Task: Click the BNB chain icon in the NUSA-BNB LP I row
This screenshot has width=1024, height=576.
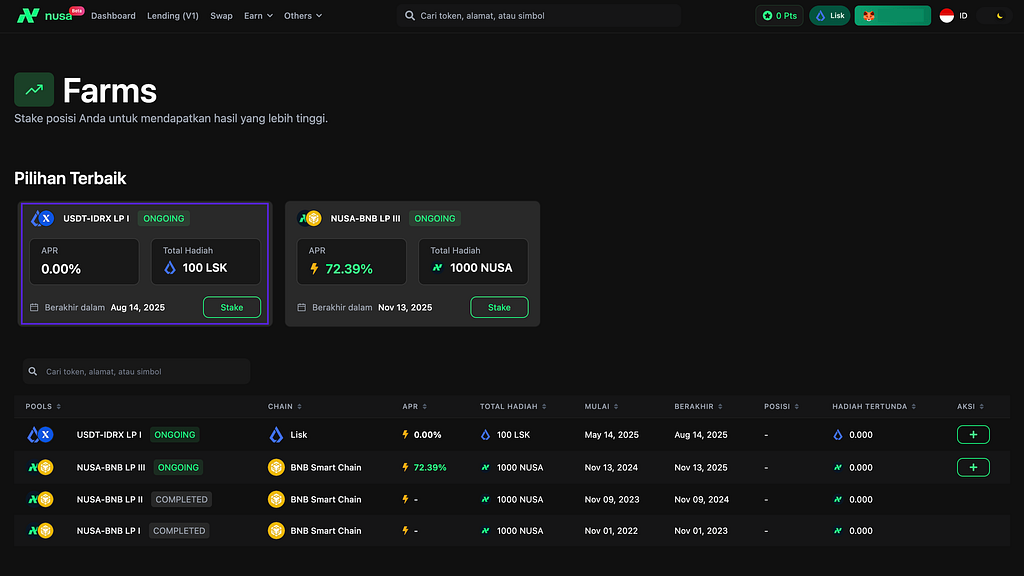Action: [276, 530]
